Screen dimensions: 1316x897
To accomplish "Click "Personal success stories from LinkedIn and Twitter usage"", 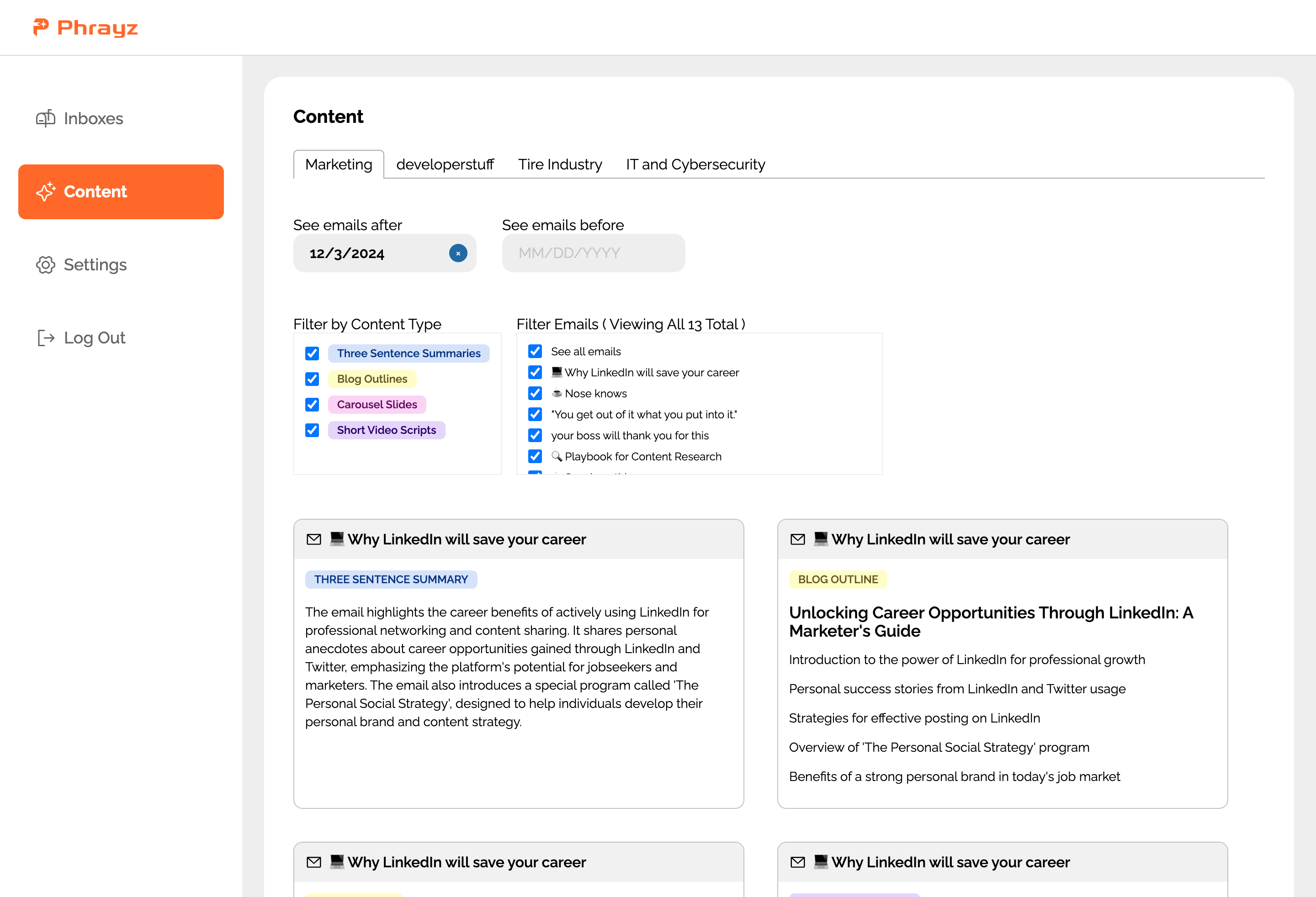I will point(958,689).
